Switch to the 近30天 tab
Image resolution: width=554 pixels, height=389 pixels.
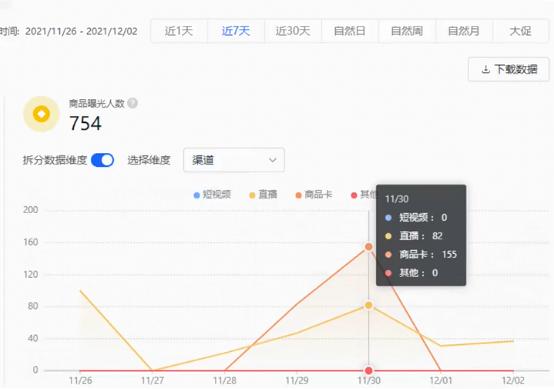pos(293,31)
